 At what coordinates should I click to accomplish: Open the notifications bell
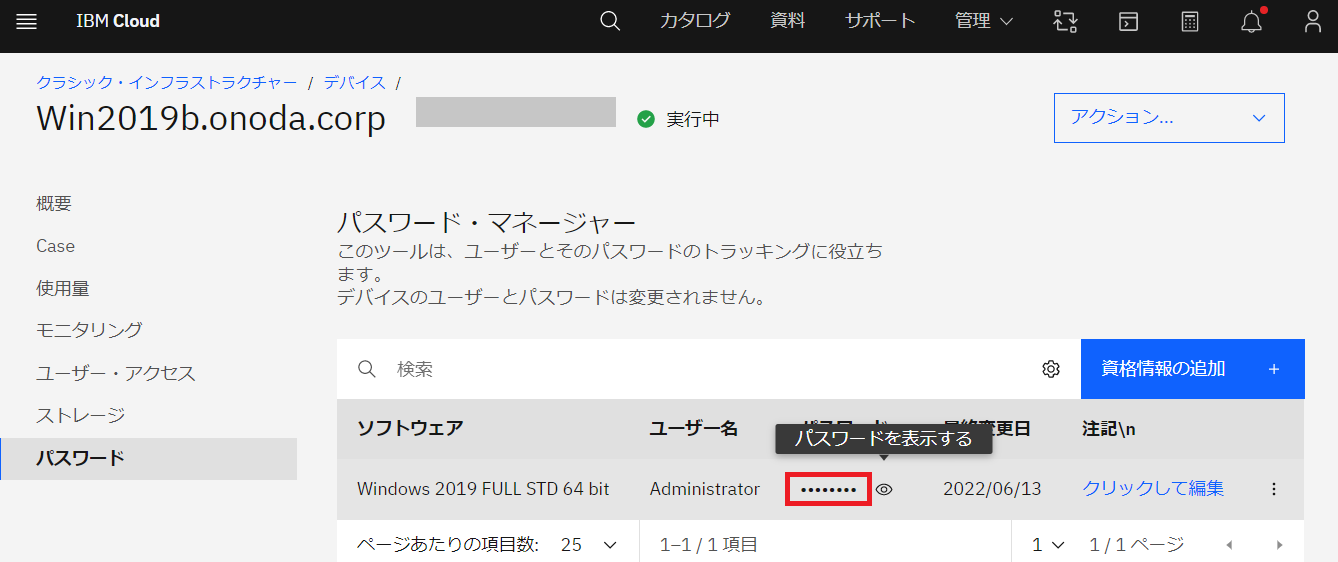(1252, 21)
